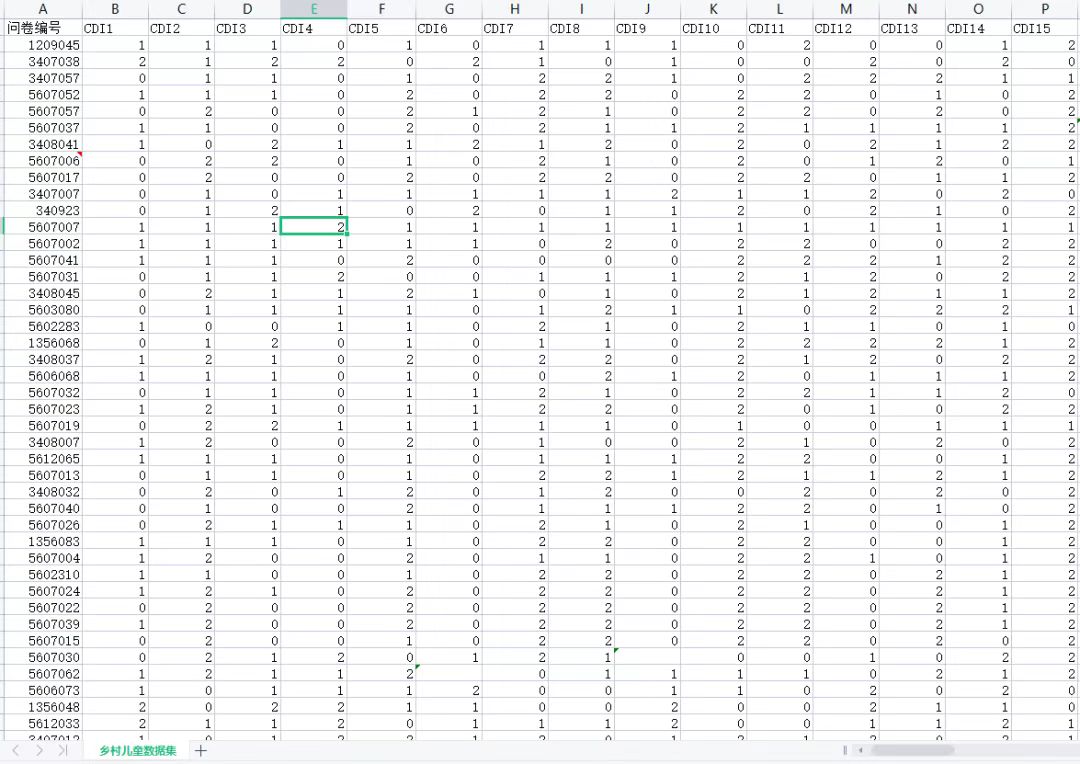Select the cell containing 3407038
The height and width of the screenshot is (764, 1080).
pyautogui.click(x=43, y=61)
